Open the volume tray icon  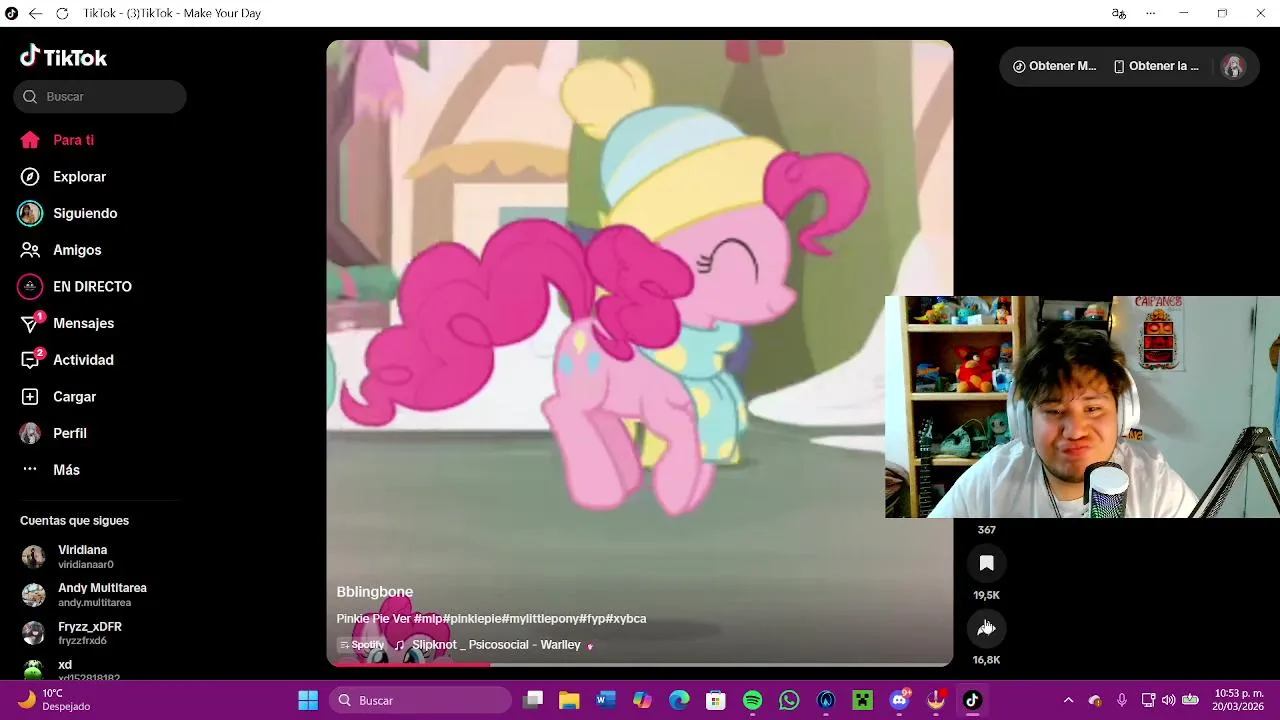(x=1168, y=700)
